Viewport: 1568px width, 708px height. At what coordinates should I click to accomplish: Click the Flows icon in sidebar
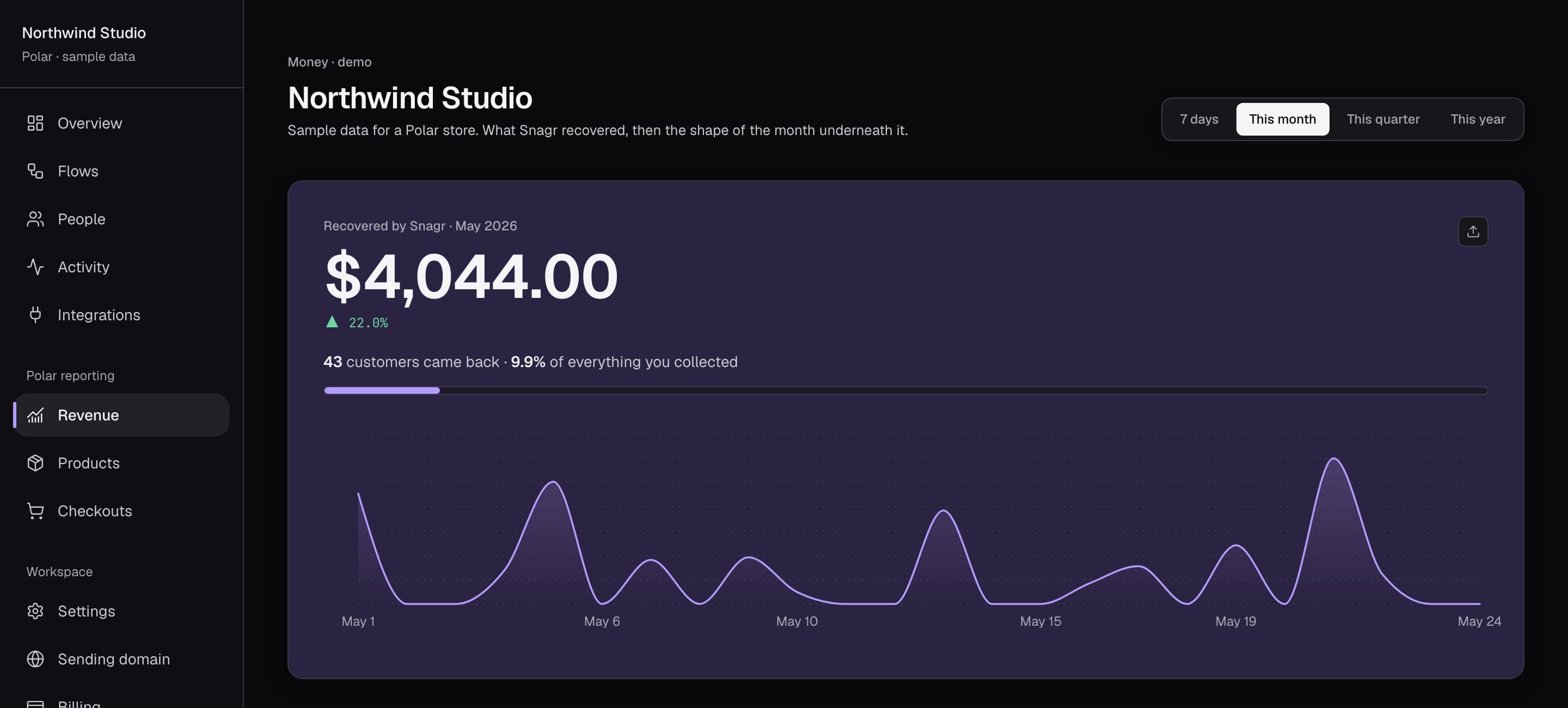point(35,171)
